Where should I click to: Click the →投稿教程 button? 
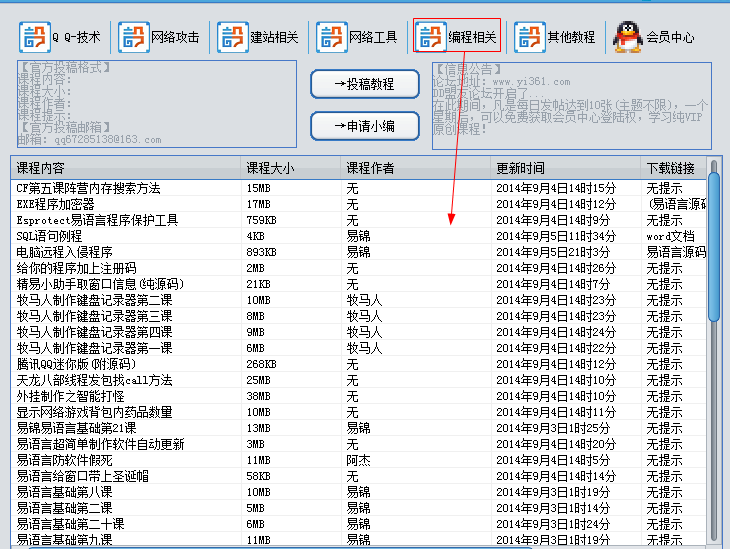tap(365, 84)
